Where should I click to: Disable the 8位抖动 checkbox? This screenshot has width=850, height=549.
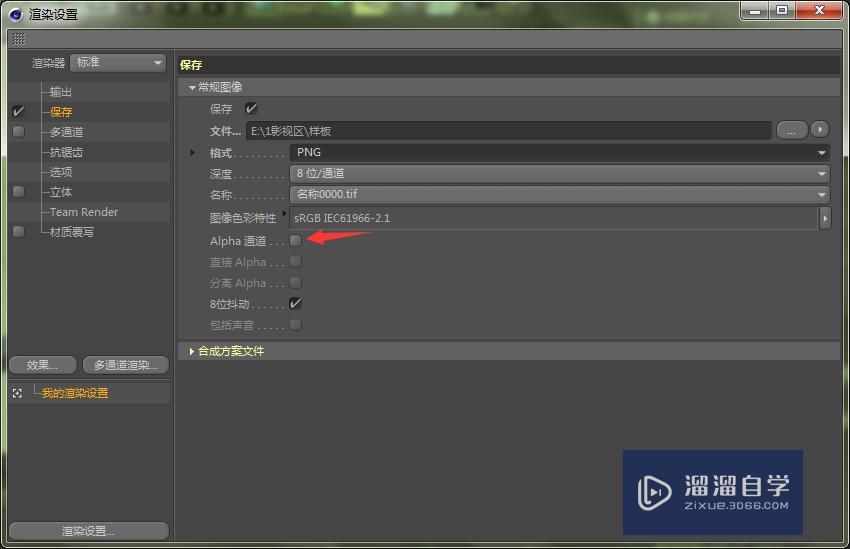pyautogui.click(x=295, y=304)
